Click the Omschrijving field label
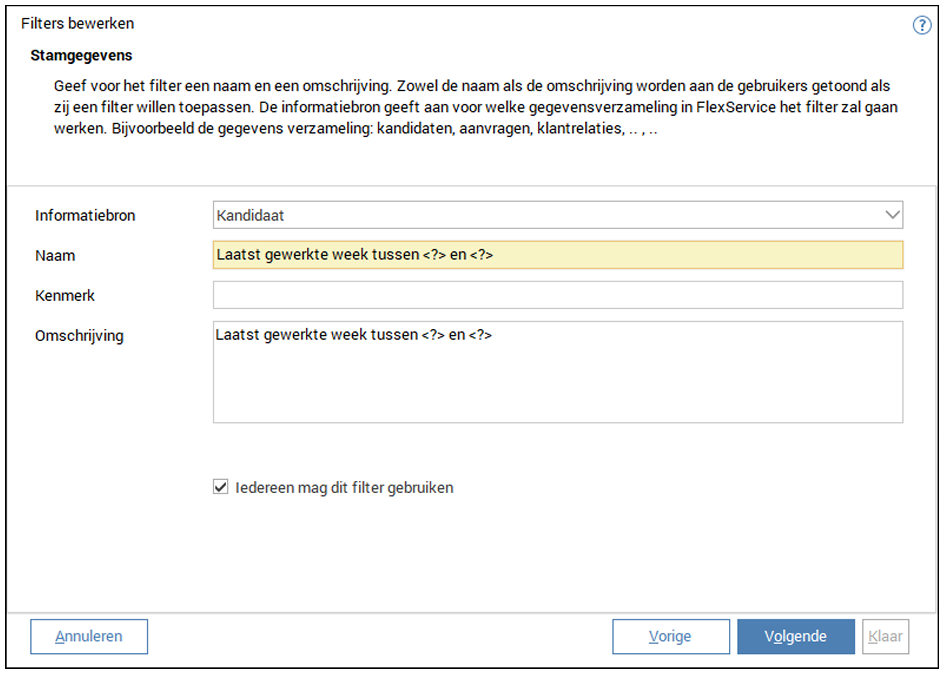 (x=79, y=335)
